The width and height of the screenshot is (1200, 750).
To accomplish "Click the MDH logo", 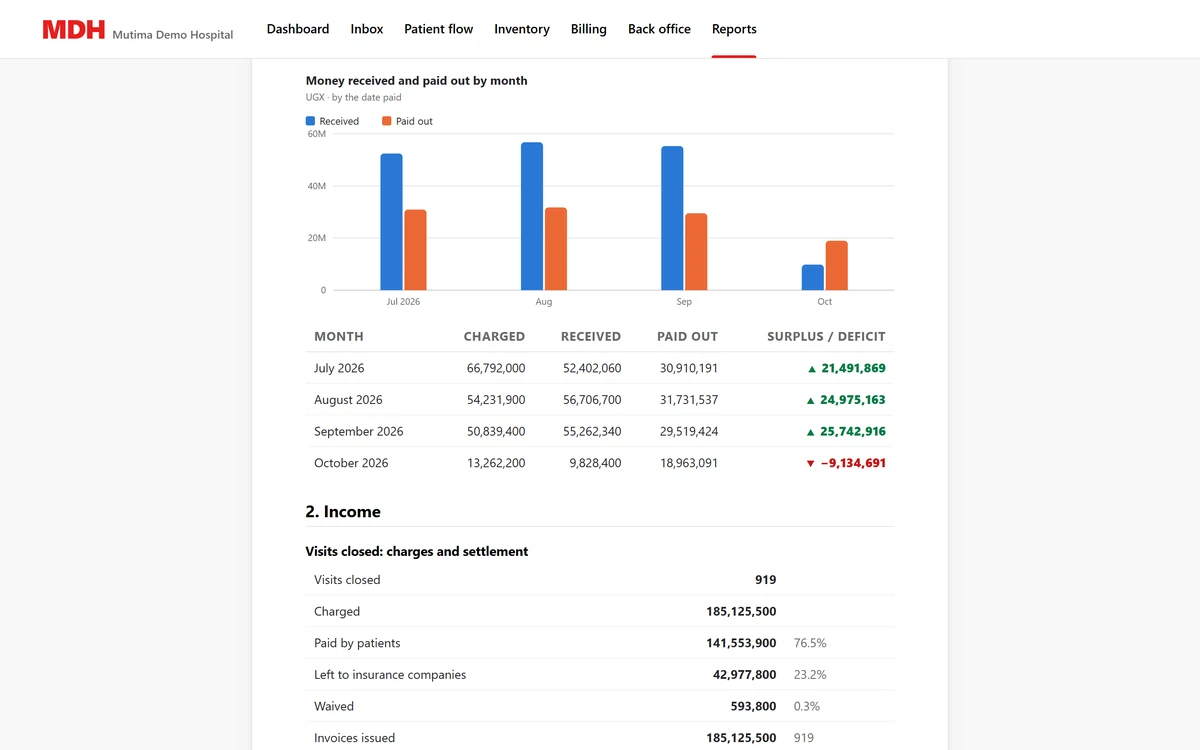I will point(73,30).
